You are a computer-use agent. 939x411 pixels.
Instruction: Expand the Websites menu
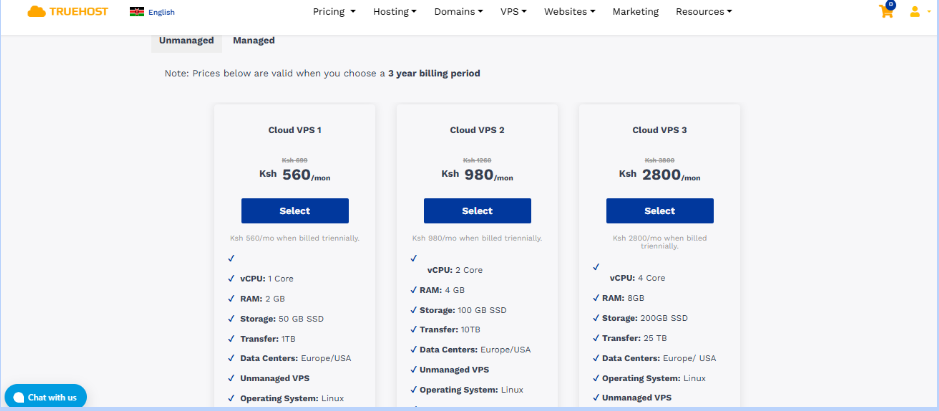[x=569, y=12]
